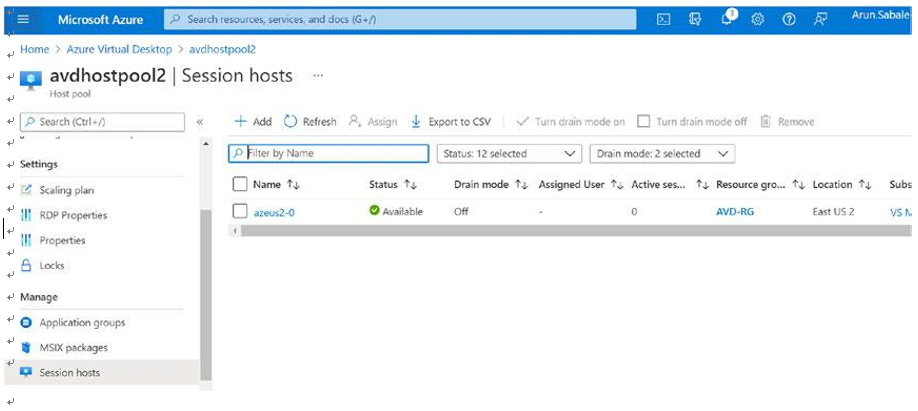918x411 pixels.
Task: Open the notifications bell
Action: click(x=728, y=18)
